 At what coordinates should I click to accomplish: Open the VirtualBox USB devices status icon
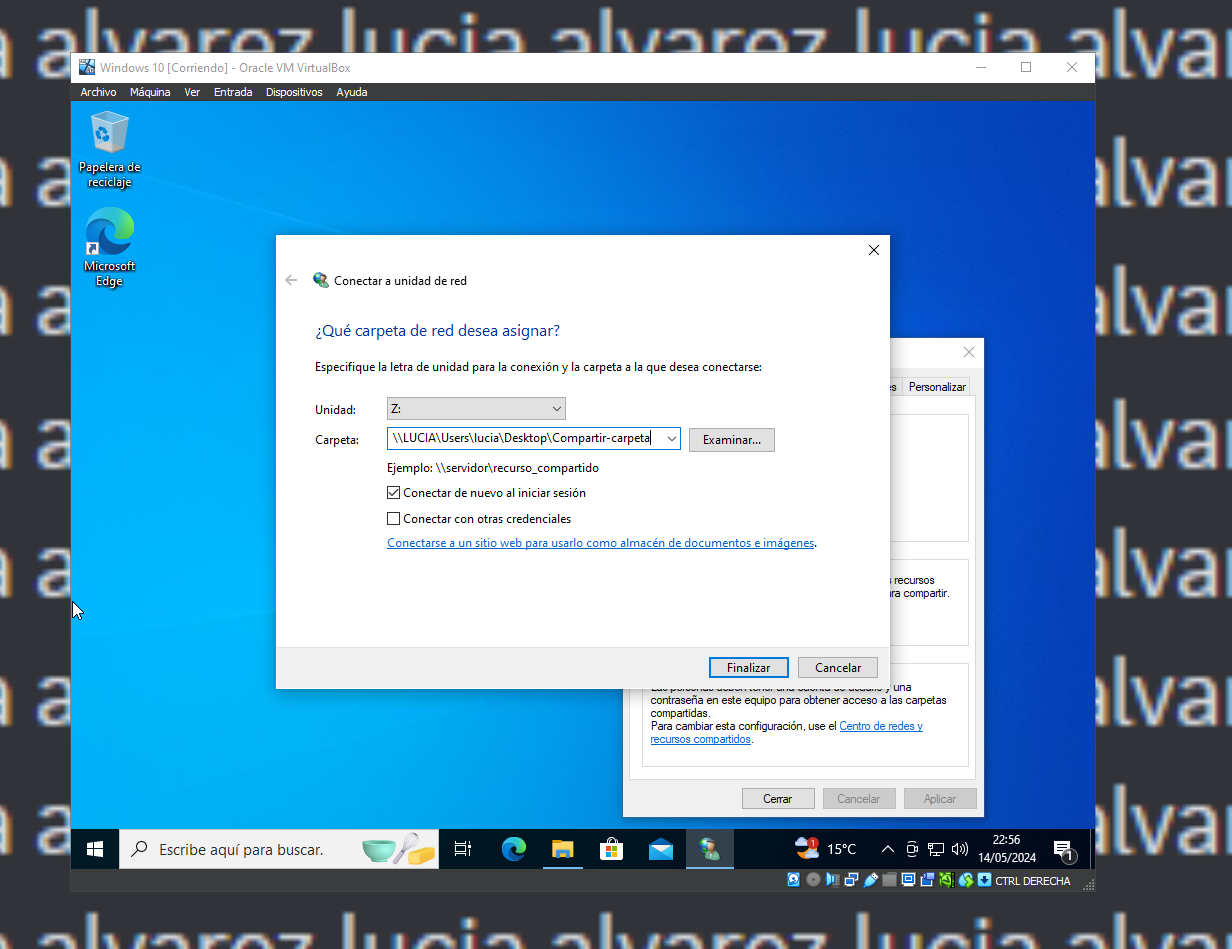871,880
